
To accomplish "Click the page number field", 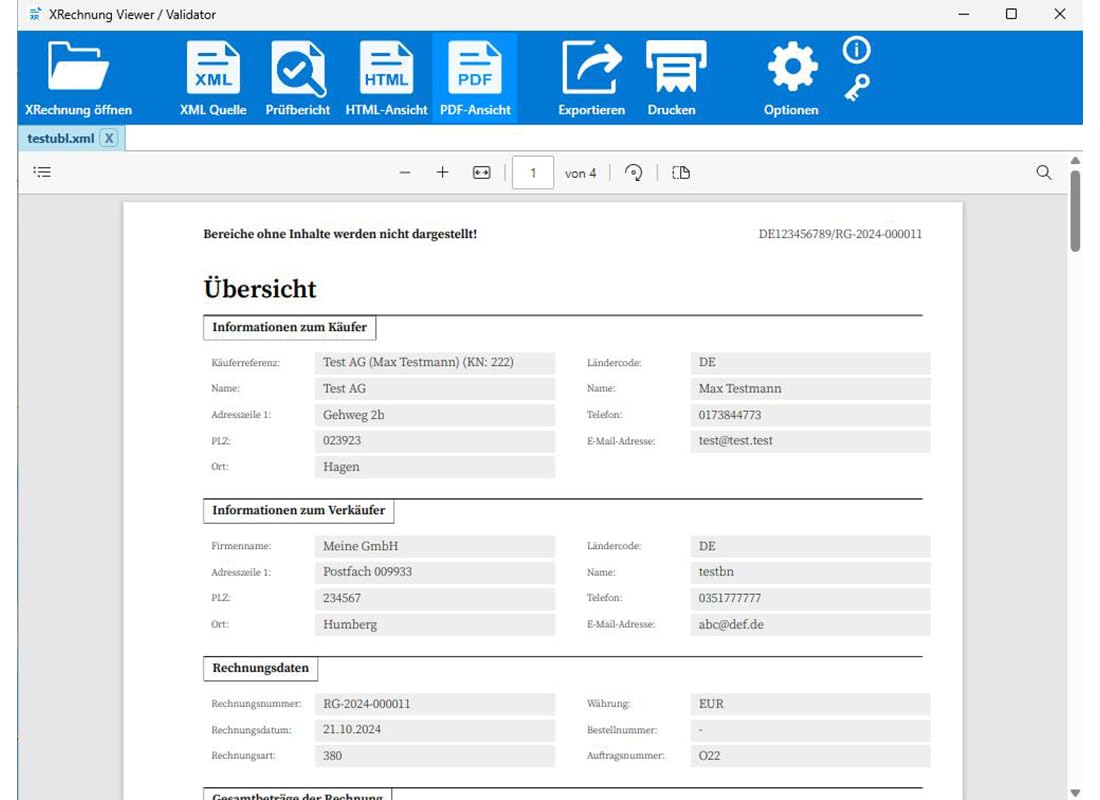I will [532, 173].
